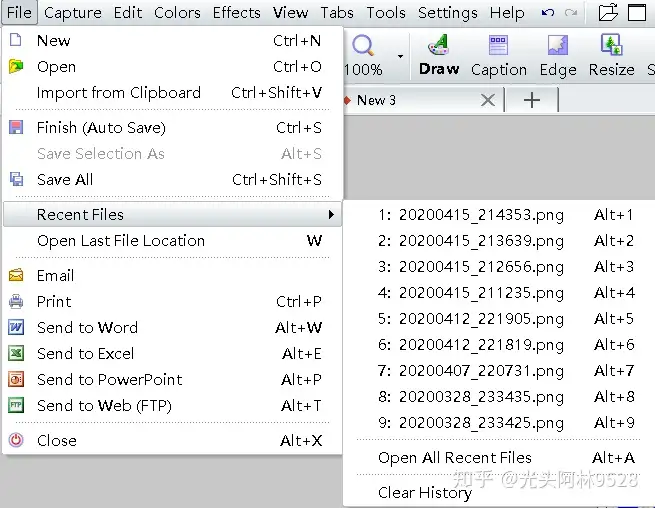Screen dimensions: 655x508
Task: Click the Undo arrow
Action: [548, 13]
